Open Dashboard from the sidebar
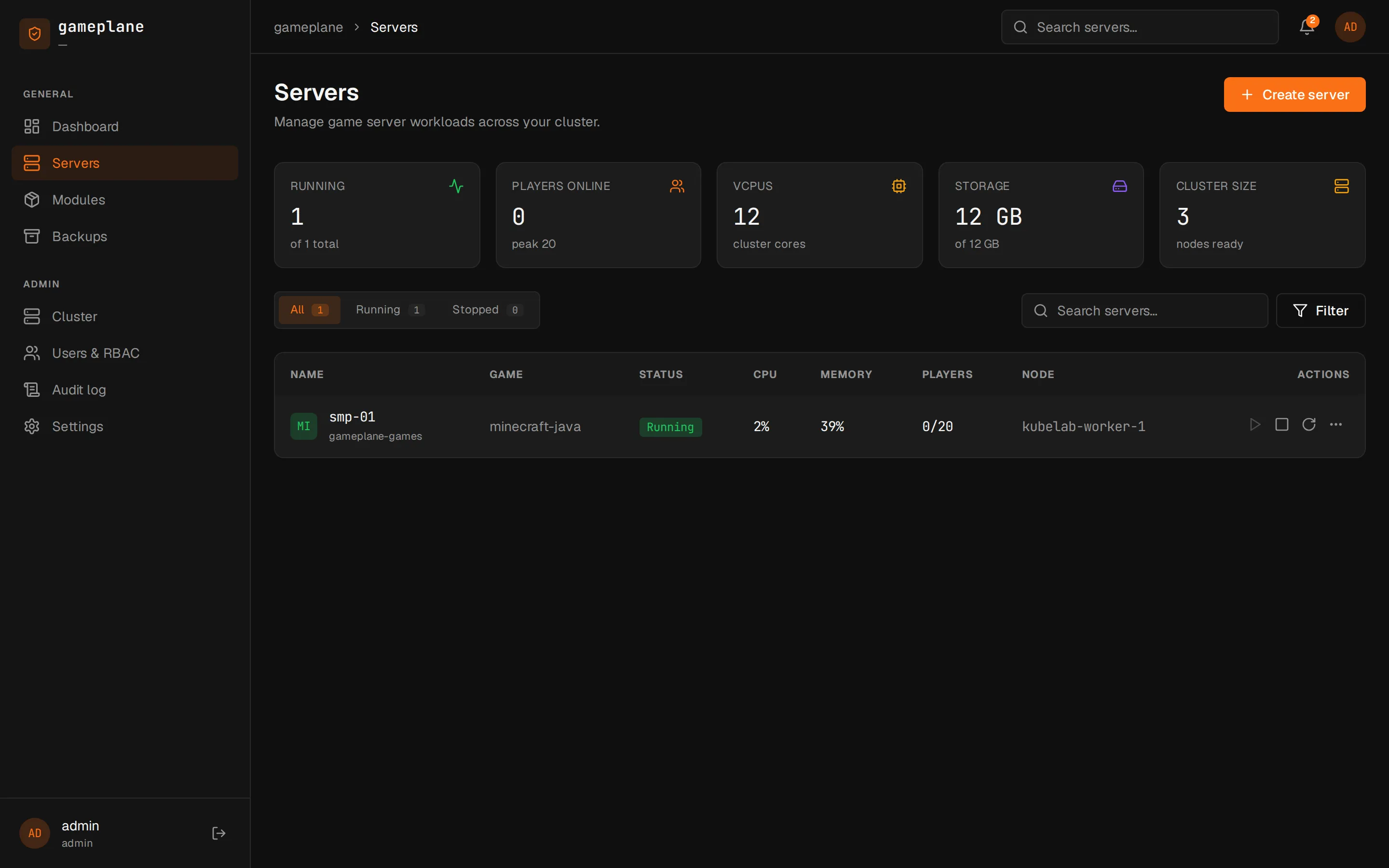 pyautogui.click(x=124, y=126)
